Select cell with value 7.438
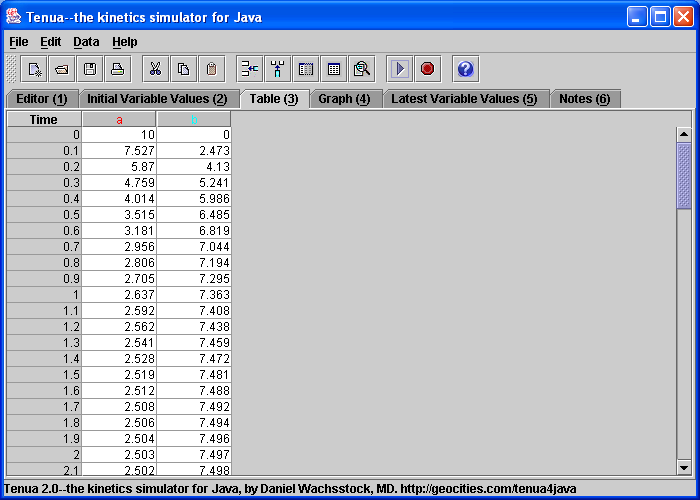Screen dimensions: 700x500 click(194, 327)
